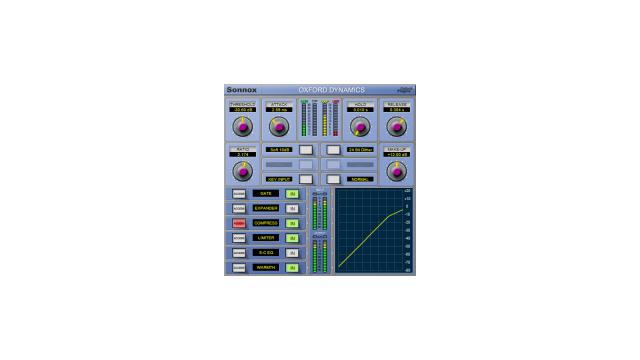Click the Release knob
The width and height of the screenshot is (640, 360).
point(397,127)
